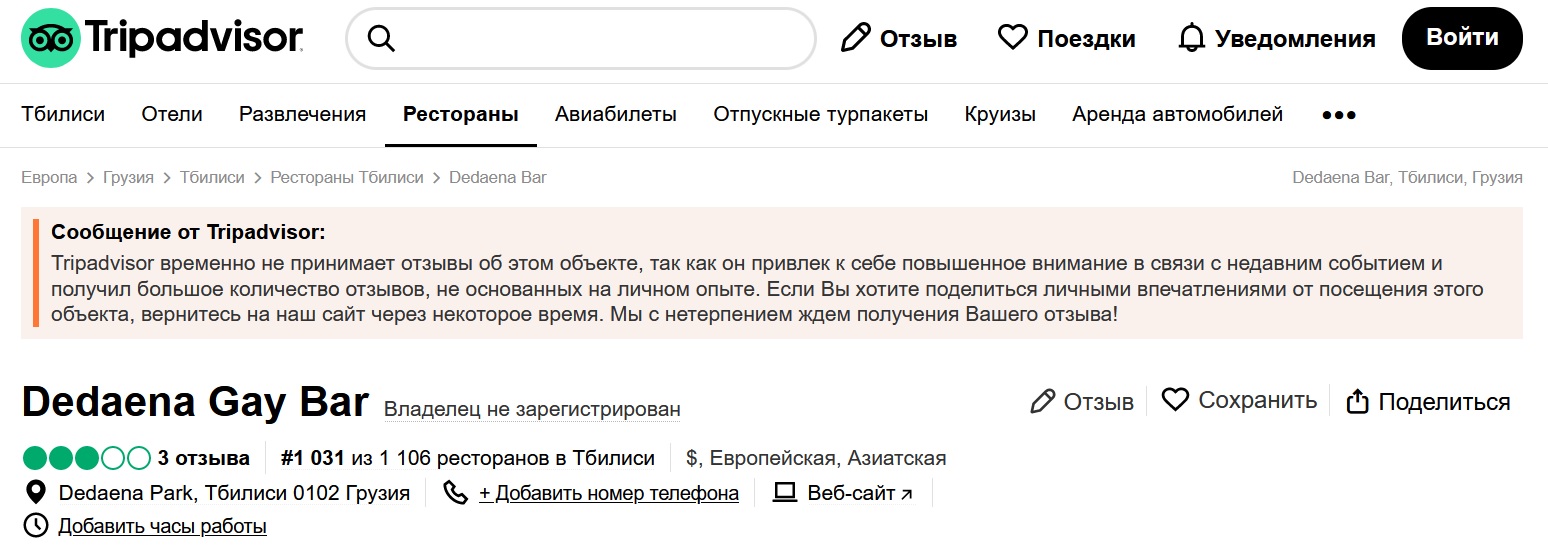Click the Dedaena Bar breadcrumb
The image size is (1548, 549).
click(498, 177)
